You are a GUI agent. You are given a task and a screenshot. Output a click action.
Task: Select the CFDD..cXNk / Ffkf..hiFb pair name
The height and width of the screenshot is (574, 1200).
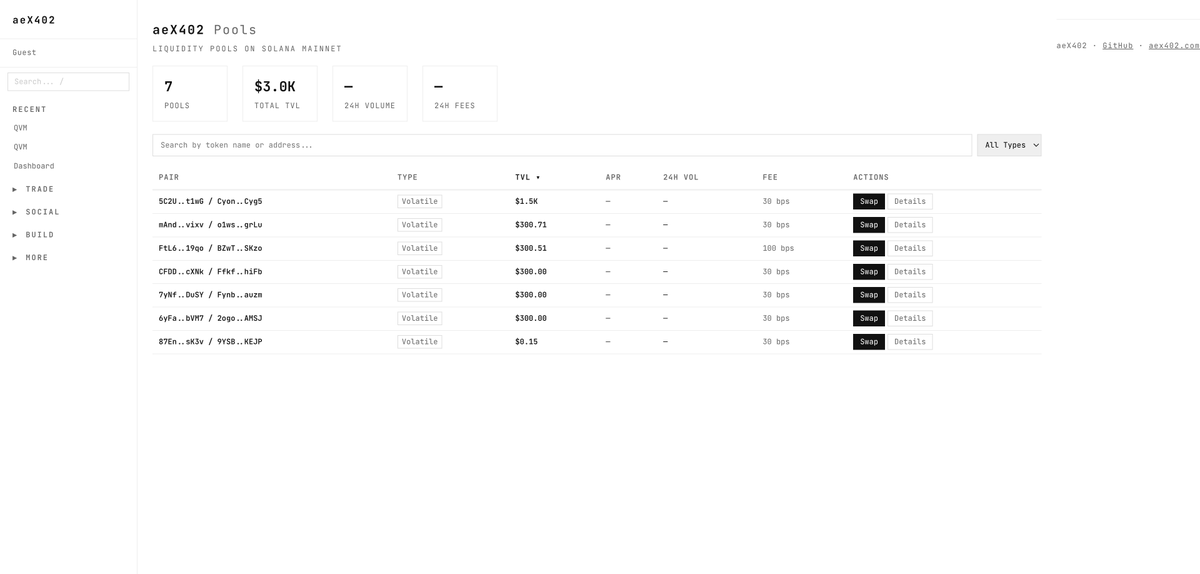[x=210, y=272]
